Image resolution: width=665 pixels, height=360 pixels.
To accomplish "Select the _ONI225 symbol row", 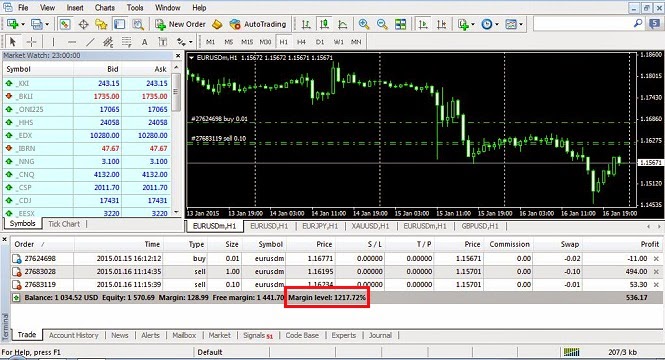I will pos(87,109).
